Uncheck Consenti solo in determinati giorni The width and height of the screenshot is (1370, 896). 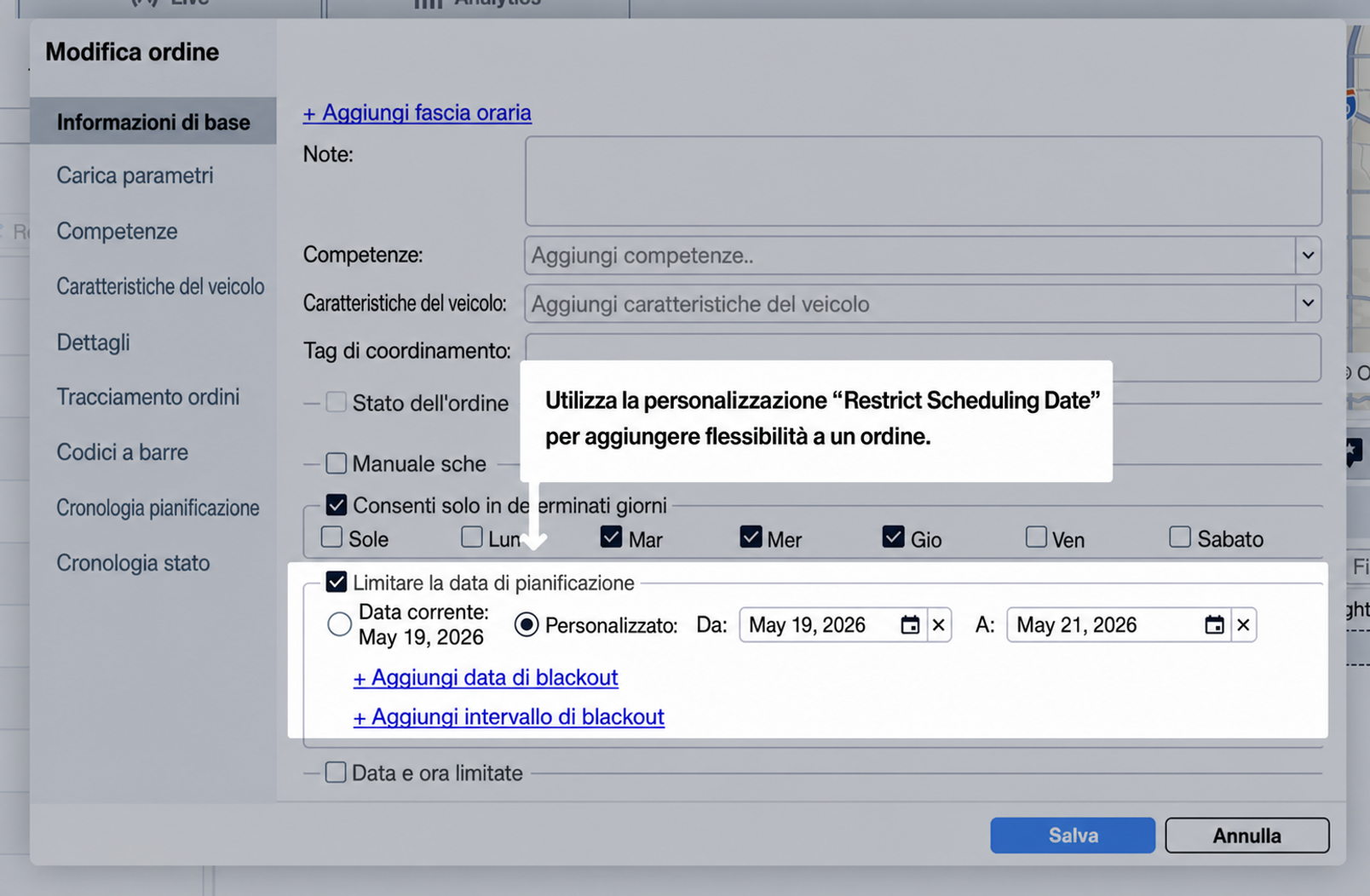(337, 505)
